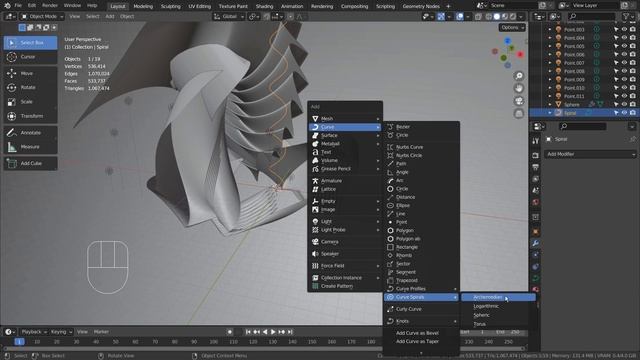
Task: Click the zoom view magnifier icon
Action: tap(519, 76)
